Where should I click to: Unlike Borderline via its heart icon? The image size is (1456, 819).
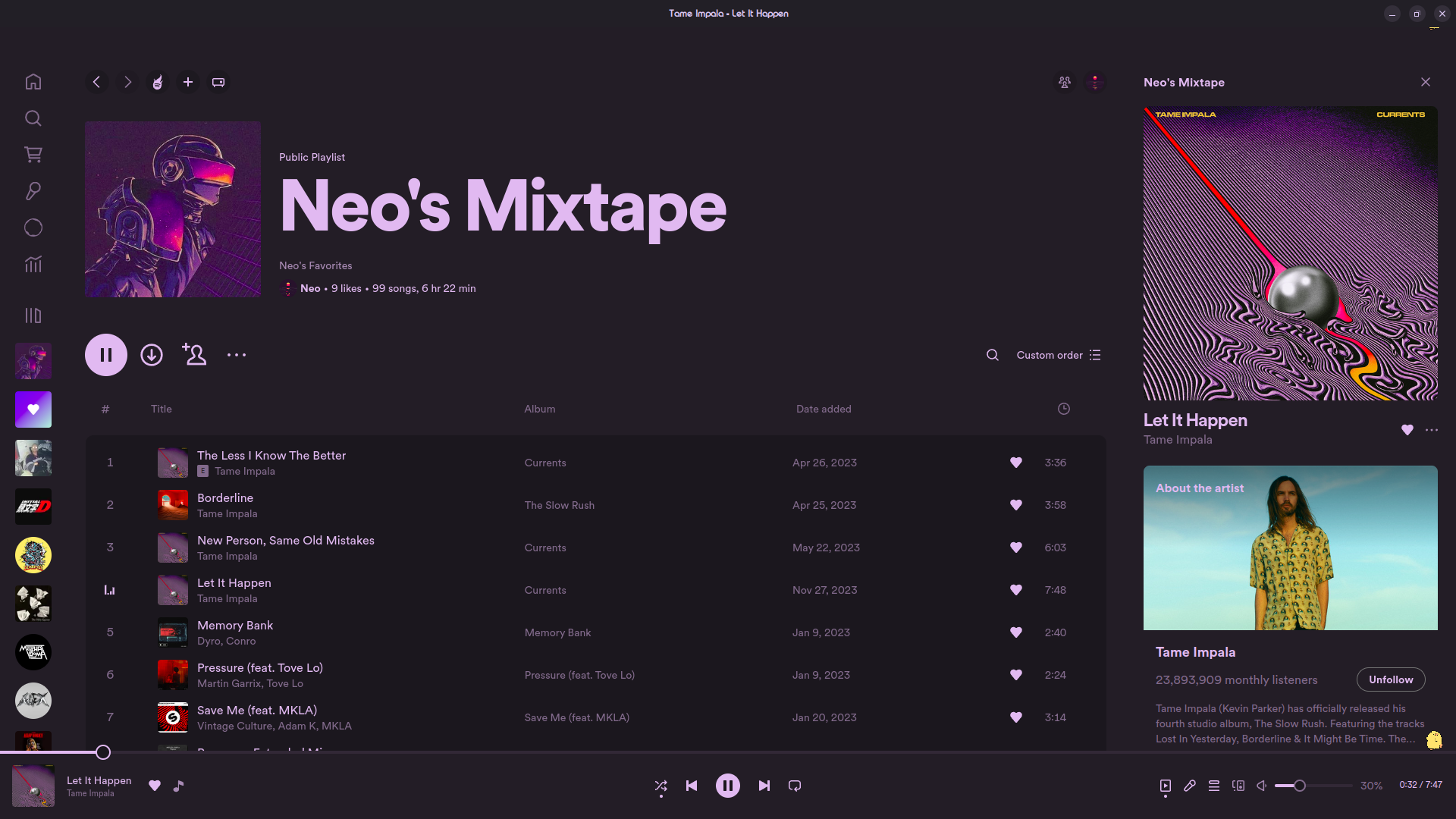(x=1016, y=505)
